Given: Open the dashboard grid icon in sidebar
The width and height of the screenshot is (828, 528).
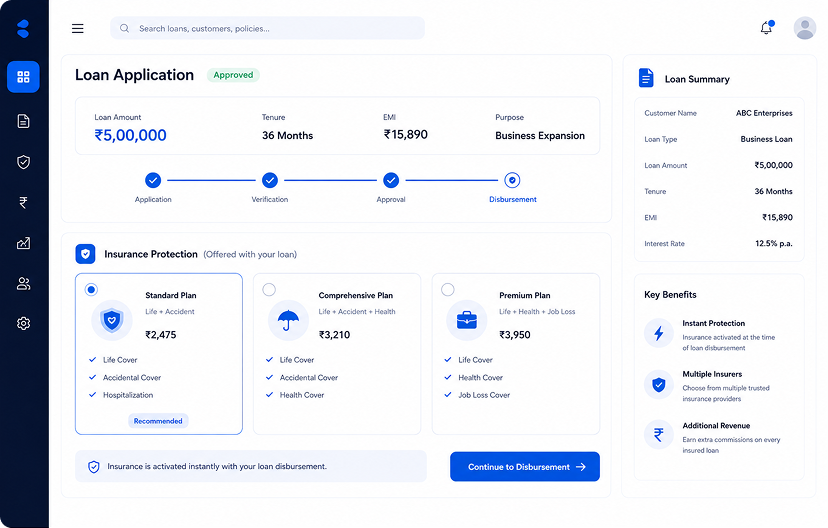Looking at the screenshot, I should (23, 77).
